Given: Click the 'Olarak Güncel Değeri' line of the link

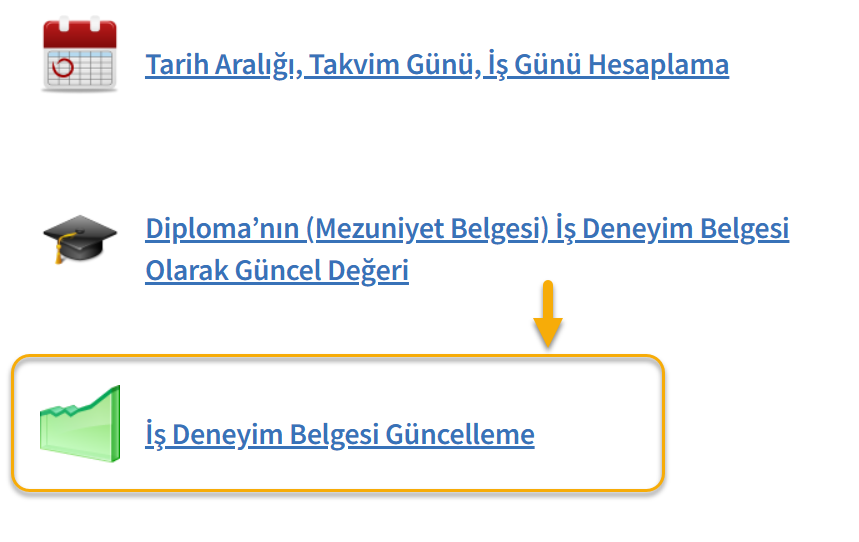Looking at the screenshot, I should tap(277, 271).
